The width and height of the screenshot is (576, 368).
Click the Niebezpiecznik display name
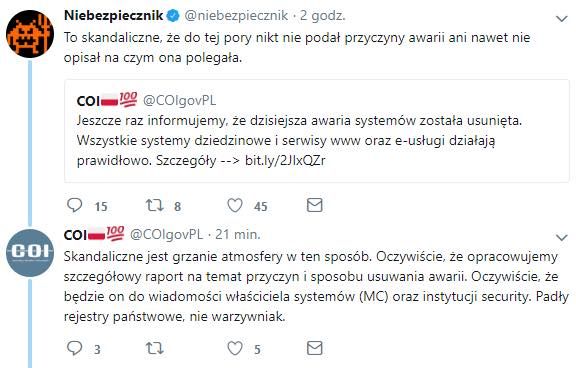[114, 15]
